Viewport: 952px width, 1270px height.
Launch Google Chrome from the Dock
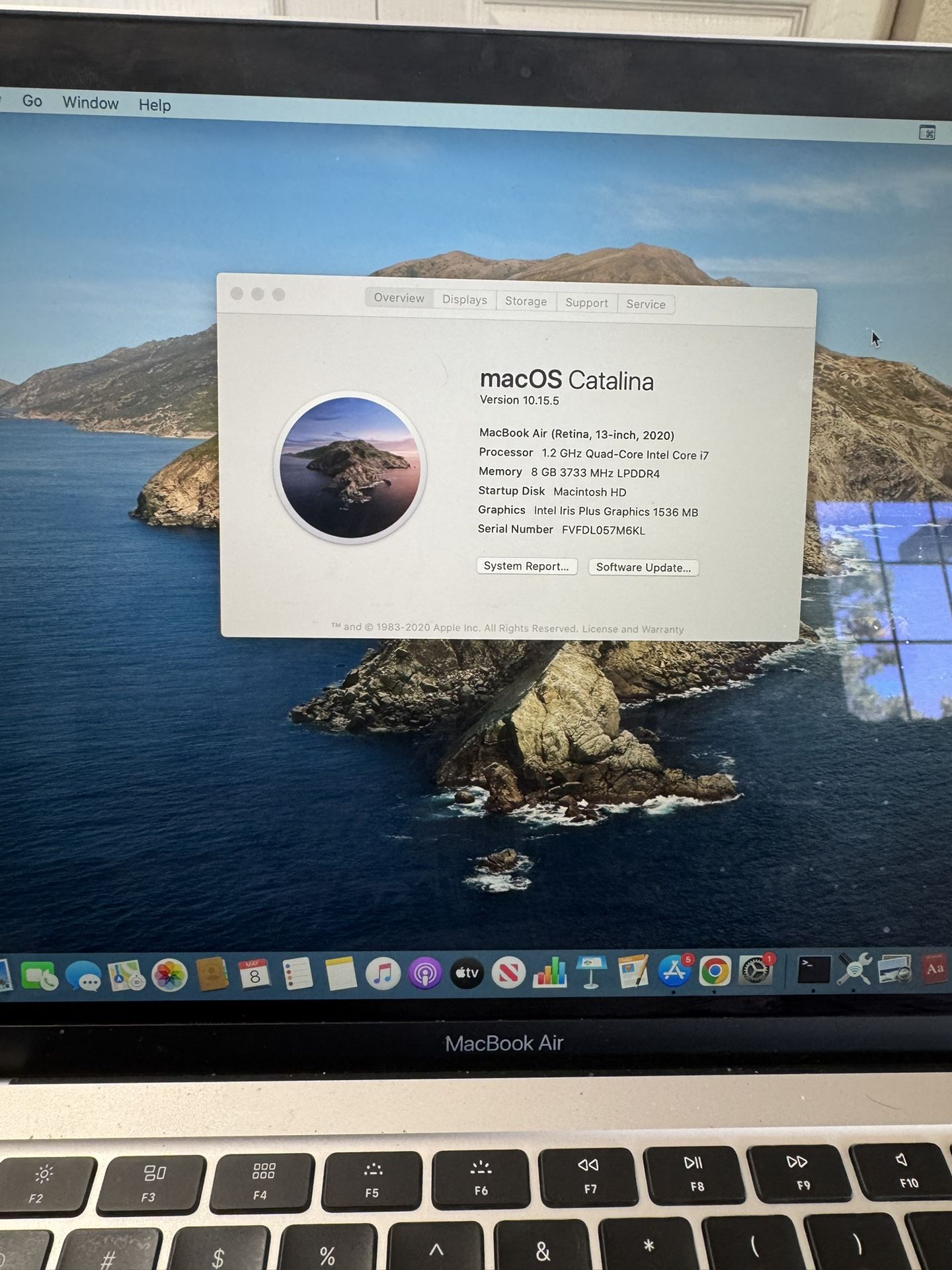(x=715, y=971)
